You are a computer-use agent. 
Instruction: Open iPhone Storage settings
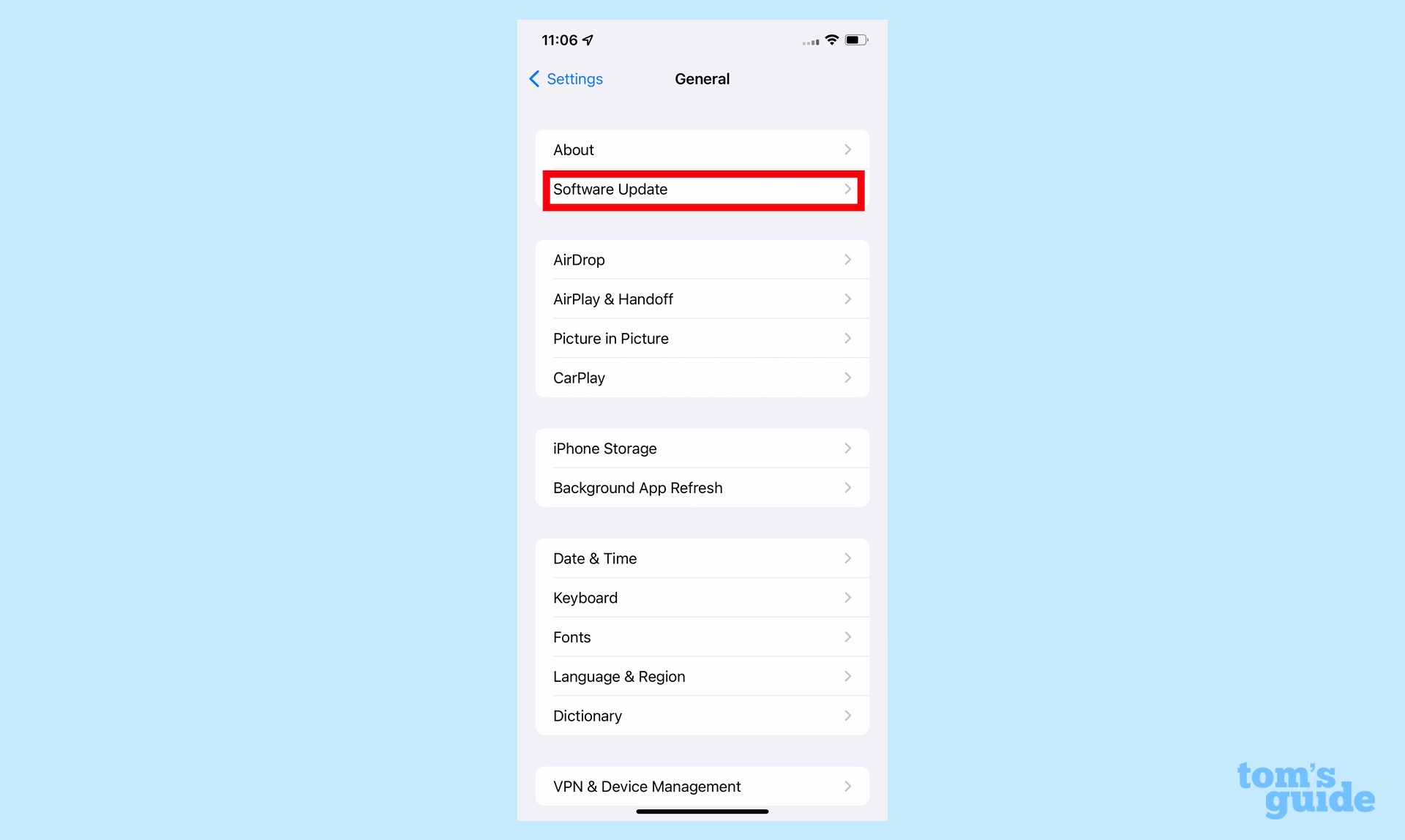coord(702,448)
